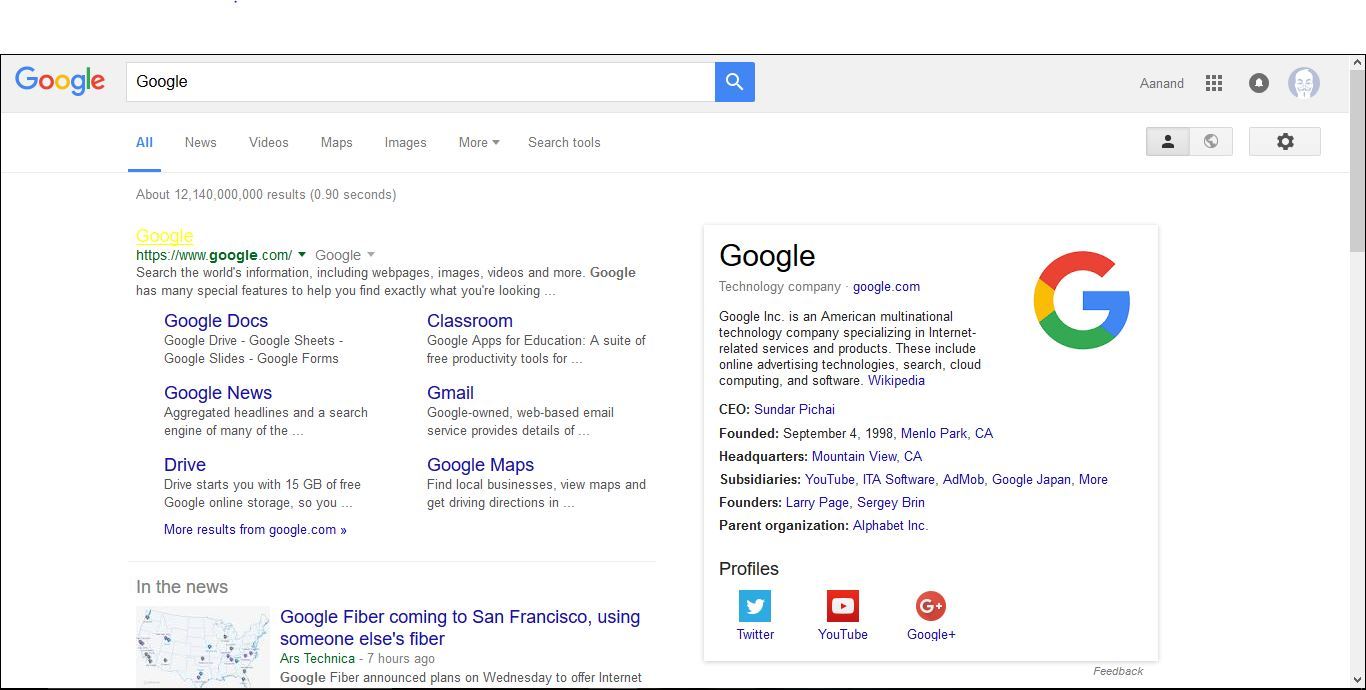
Task: Switch to the Maps tab
Action: pyautogui.click(x=336, y=142)
